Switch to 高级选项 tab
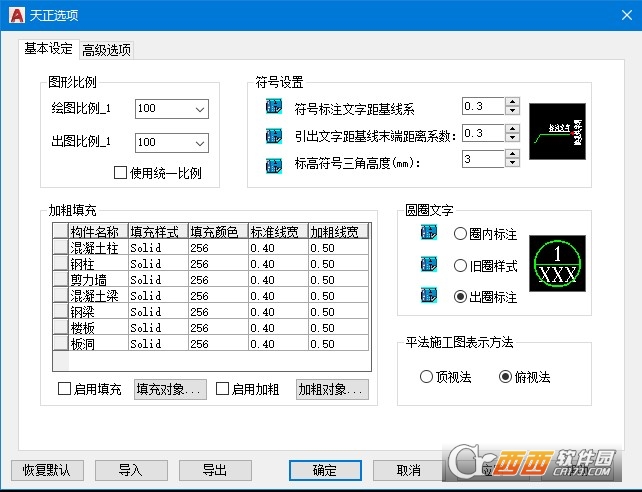 tap(106, 50)
